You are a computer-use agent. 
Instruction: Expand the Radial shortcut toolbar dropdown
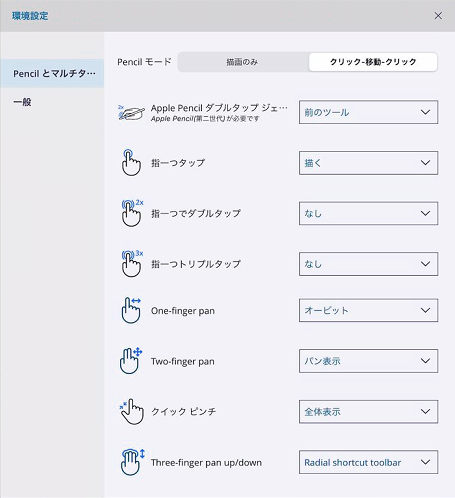pos(368,462)
